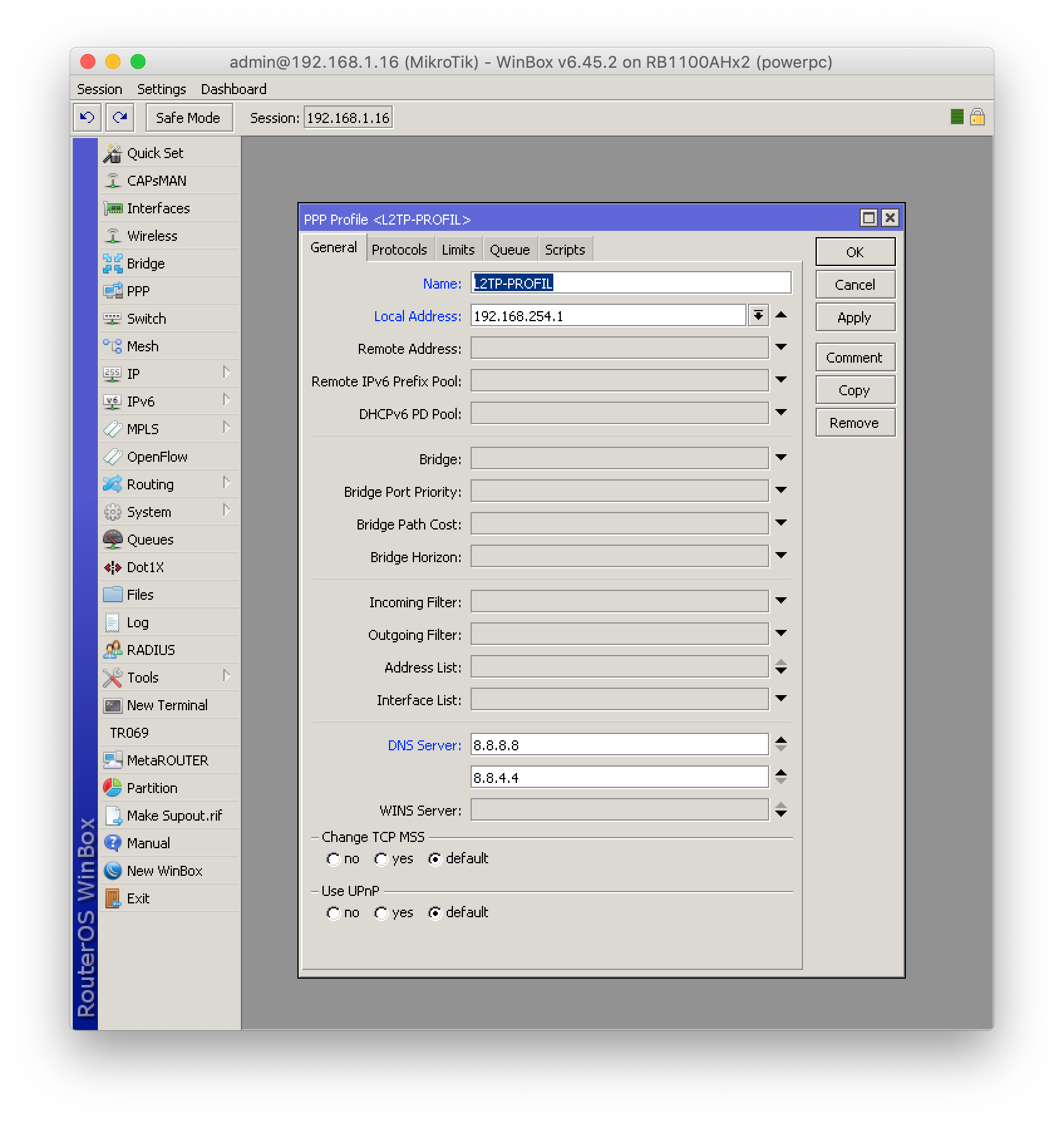Click the redo arrow icon in toolbar

pos(120,118)
